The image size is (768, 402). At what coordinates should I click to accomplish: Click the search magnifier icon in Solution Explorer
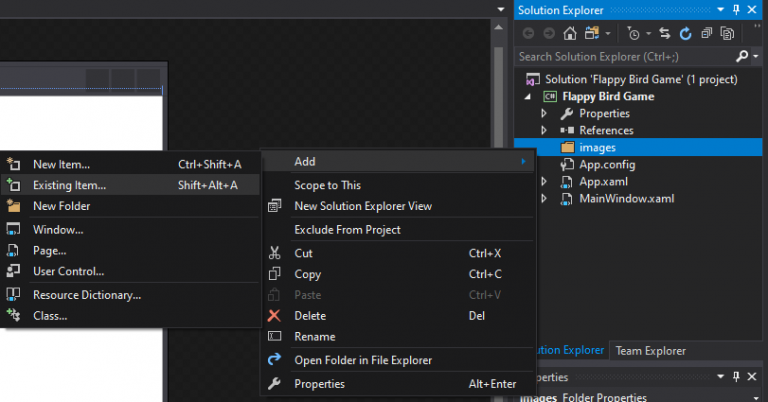point(742,56)
